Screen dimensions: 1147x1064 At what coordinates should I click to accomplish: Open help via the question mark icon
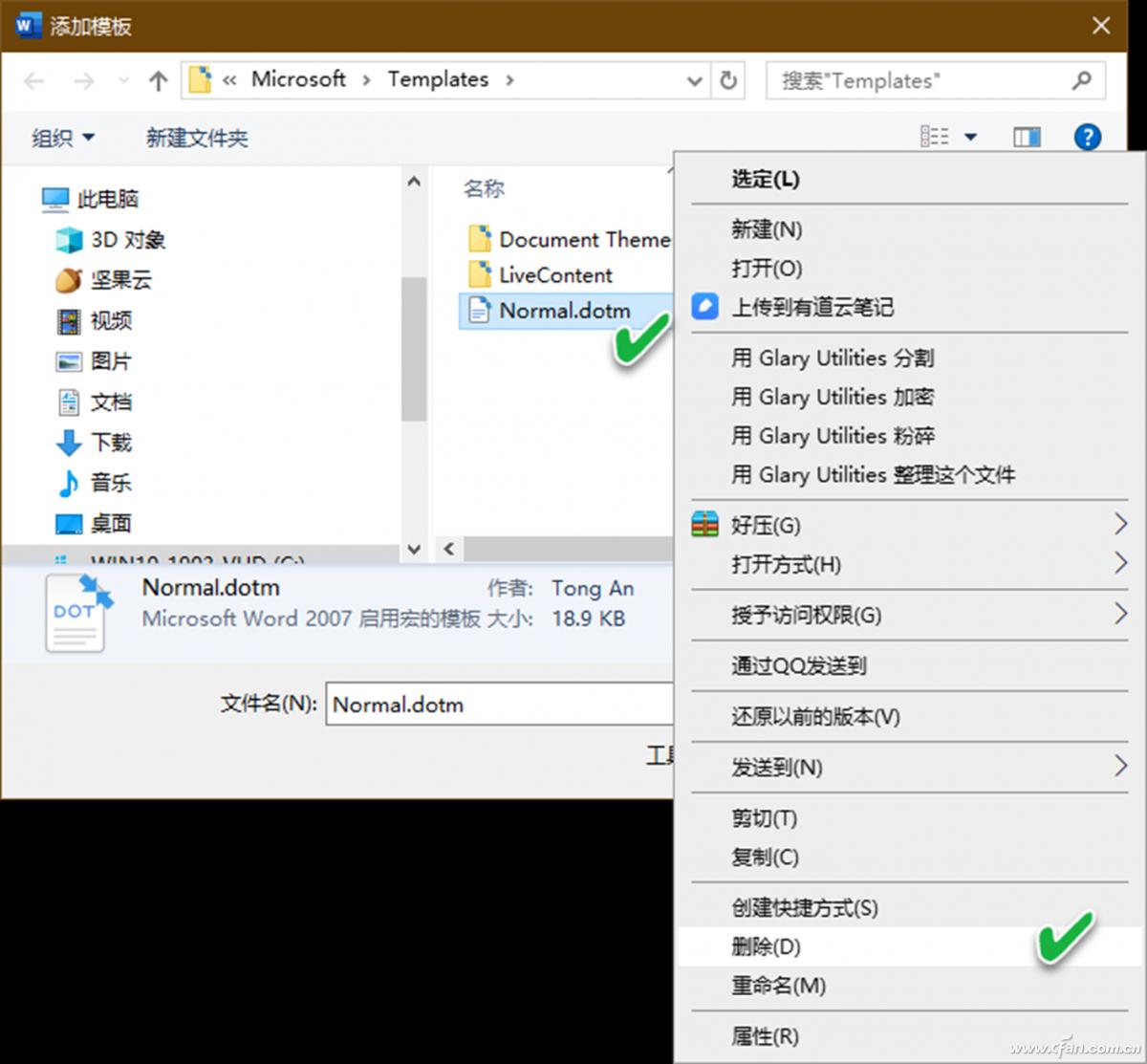pyautogui.click(x=1088, y=137)
